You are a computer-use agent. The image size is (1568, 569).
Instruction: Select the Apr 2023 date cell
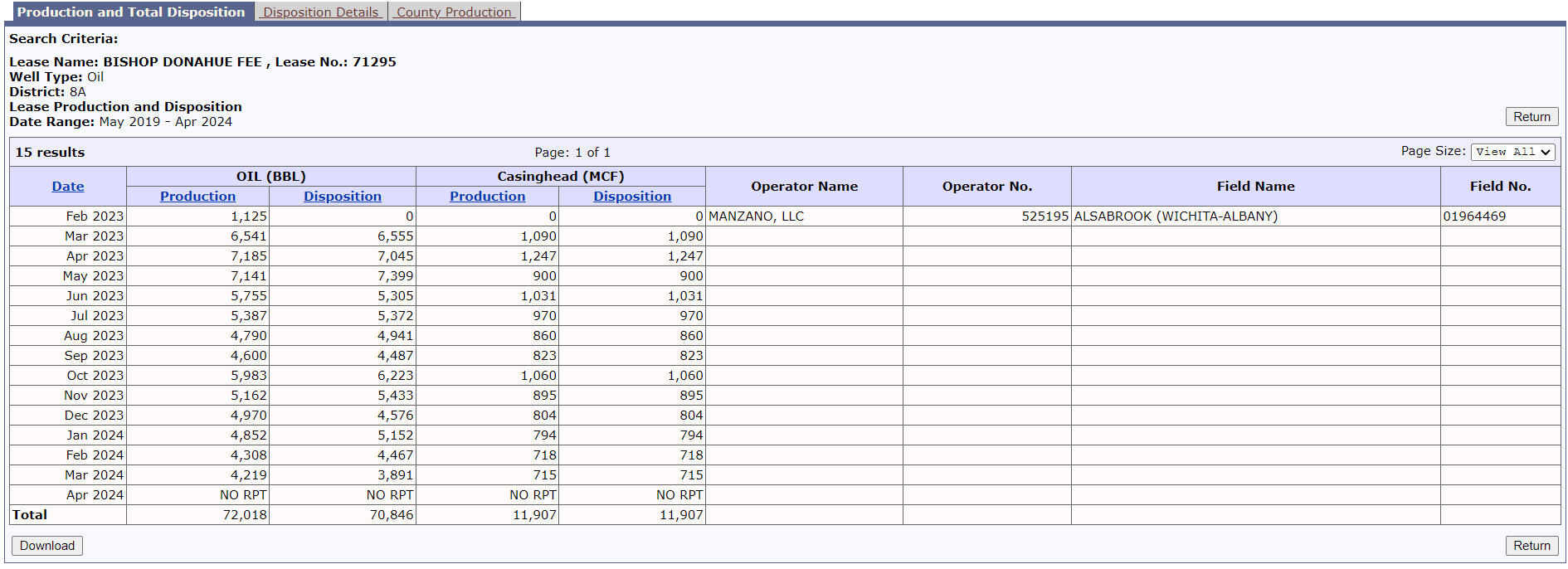(x=68, y=256)
